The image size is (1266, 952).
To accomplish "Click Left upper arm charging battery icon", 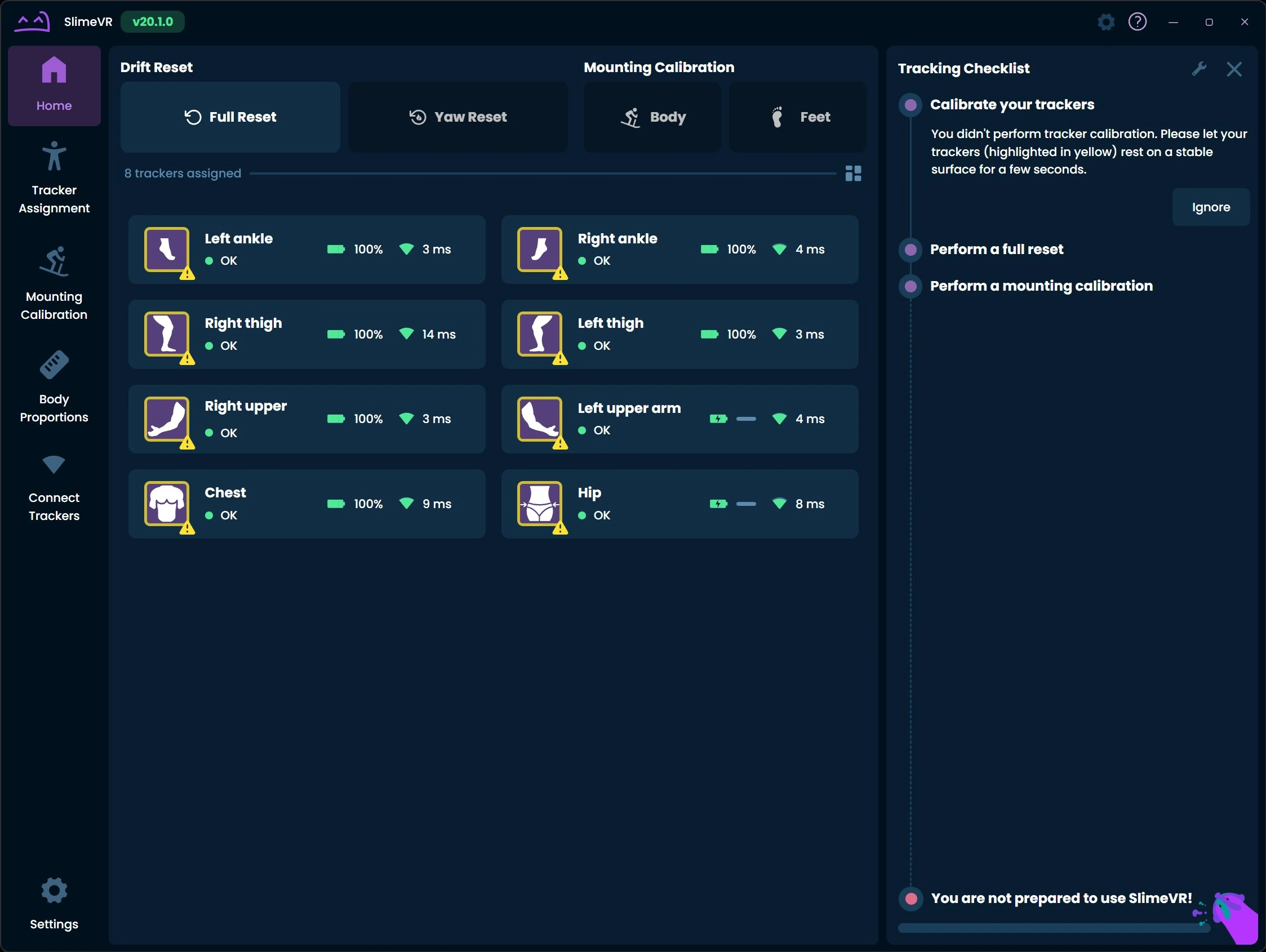I will pyautogui.click(x=718, y=419).
